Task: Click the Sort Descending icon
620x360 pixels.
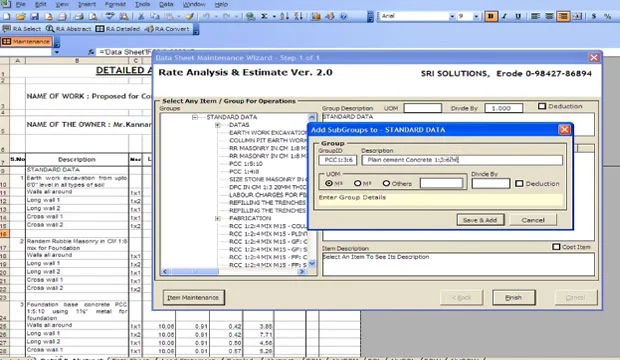Action: [x=299, y=16]
